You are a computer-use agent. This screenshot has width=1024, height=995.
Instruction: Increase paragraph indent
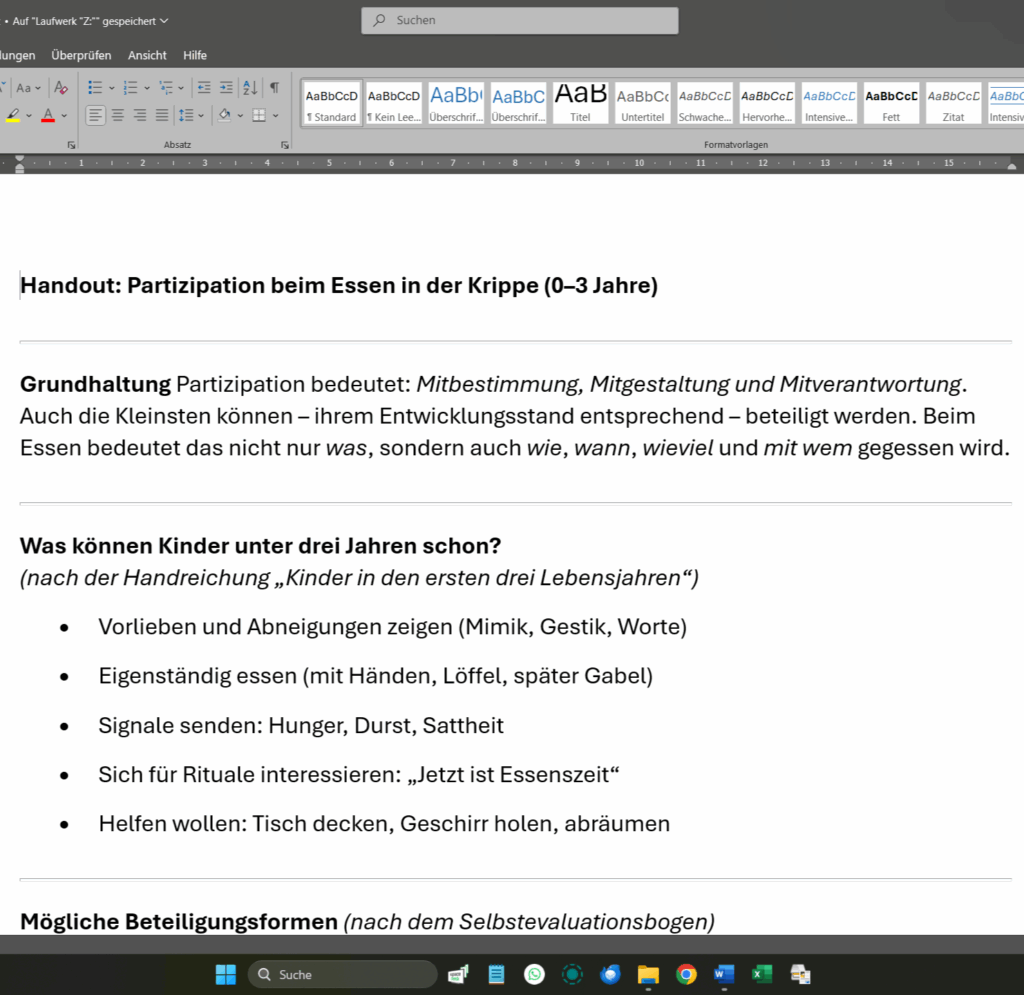(226, 87)
